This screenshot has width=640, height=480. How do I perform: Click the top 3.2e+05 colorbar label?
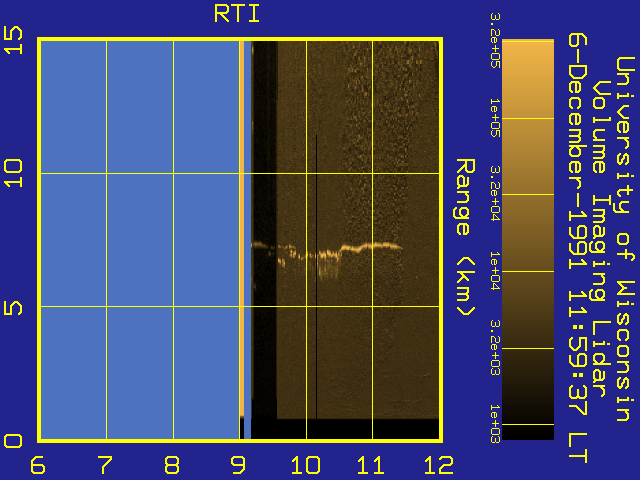[495, 40]
